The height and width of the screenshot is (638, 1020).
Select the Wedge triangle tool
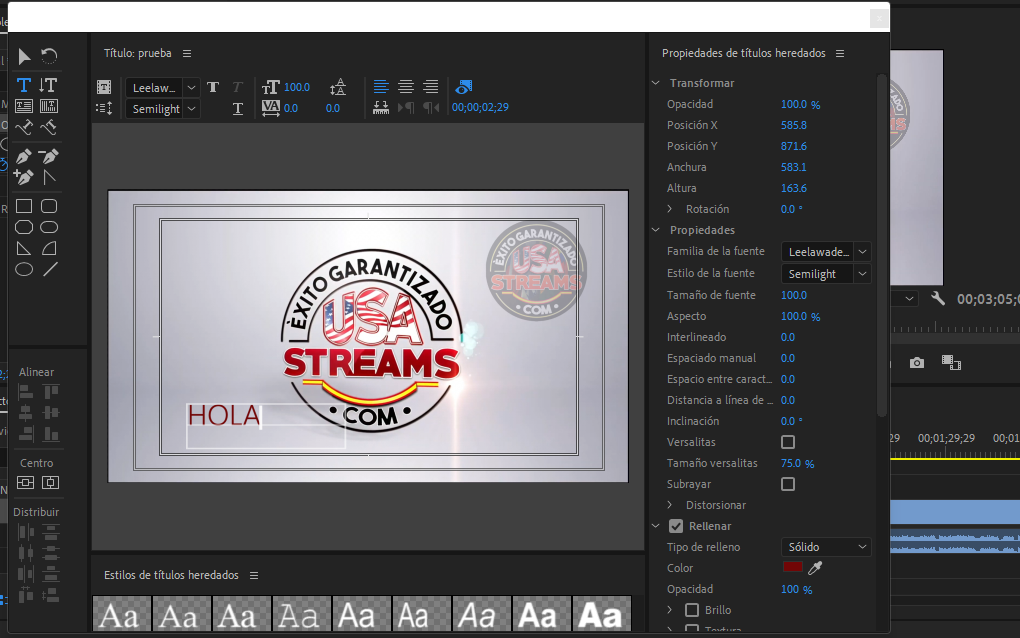tap(24, 248)
